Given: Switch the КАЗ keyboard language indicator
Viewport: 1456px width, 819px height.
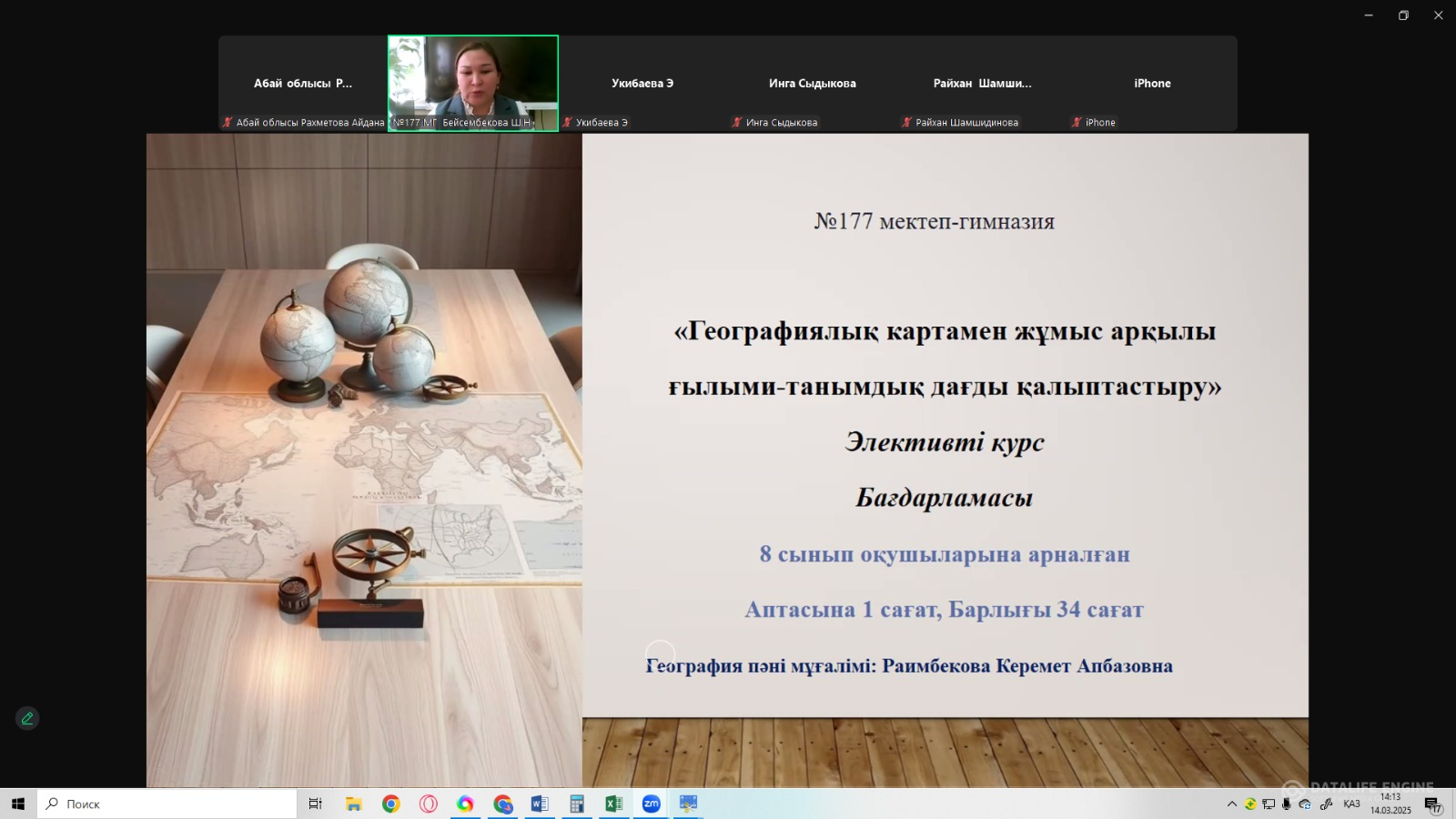Looking at the screenshot, I should (x=1351, y=804).
